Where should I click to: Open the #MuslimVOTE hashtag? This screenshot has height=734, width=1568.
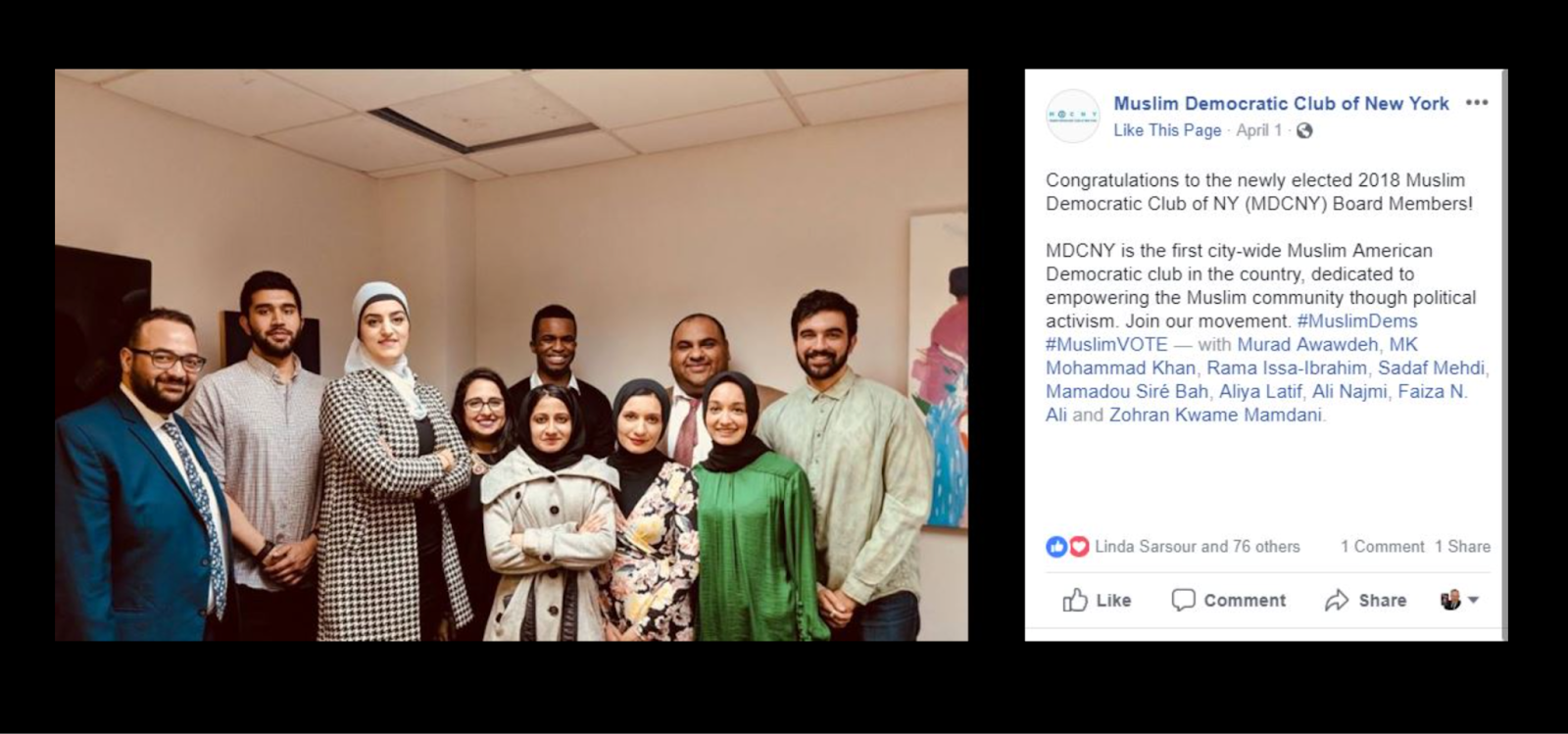1106,344
